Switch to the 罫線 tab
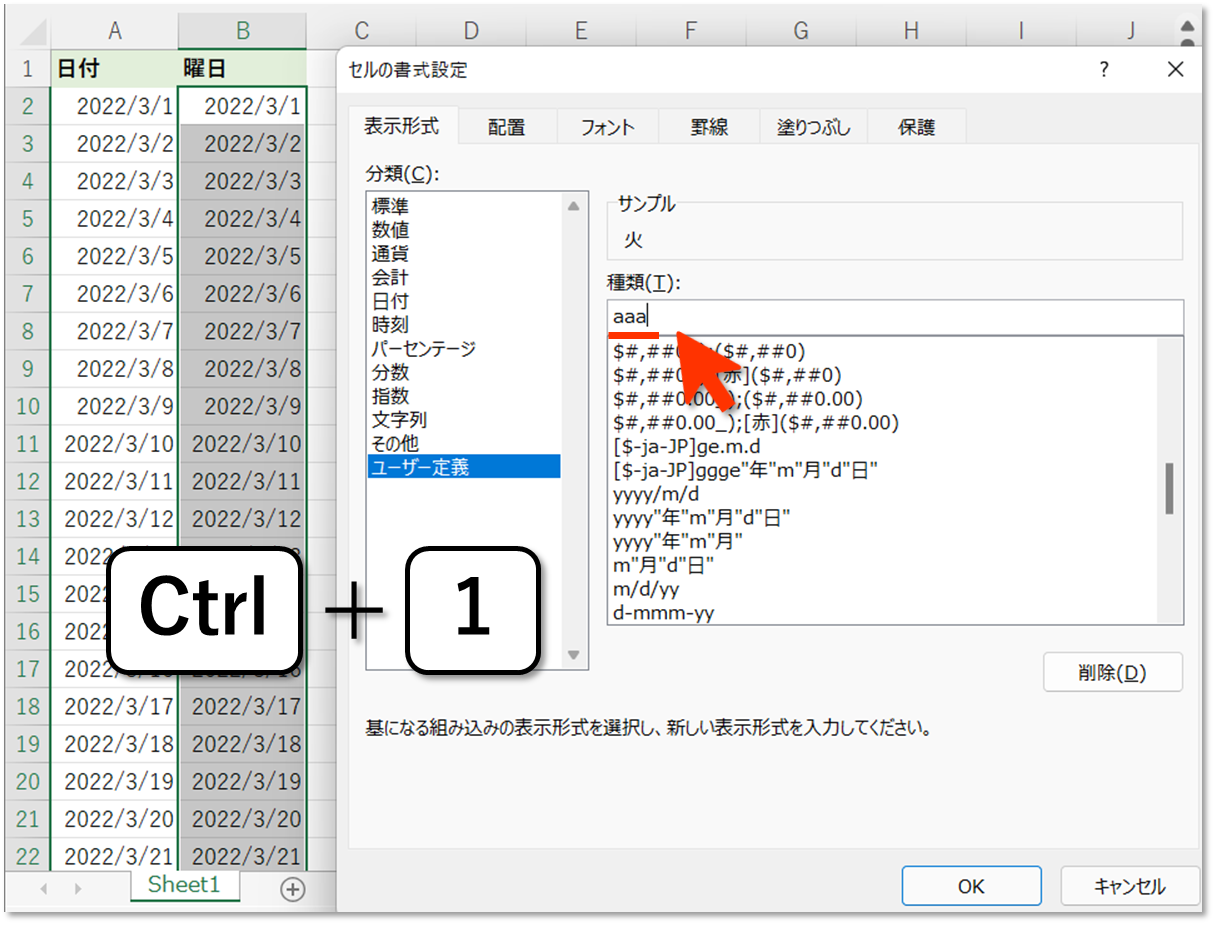 pyautogui.click(x=709, y=127)
